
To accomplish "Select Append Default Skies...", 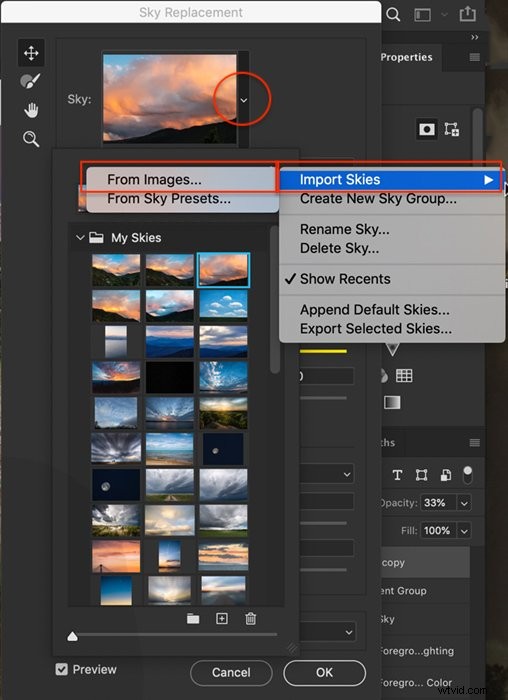I will (x=375, y=309).
